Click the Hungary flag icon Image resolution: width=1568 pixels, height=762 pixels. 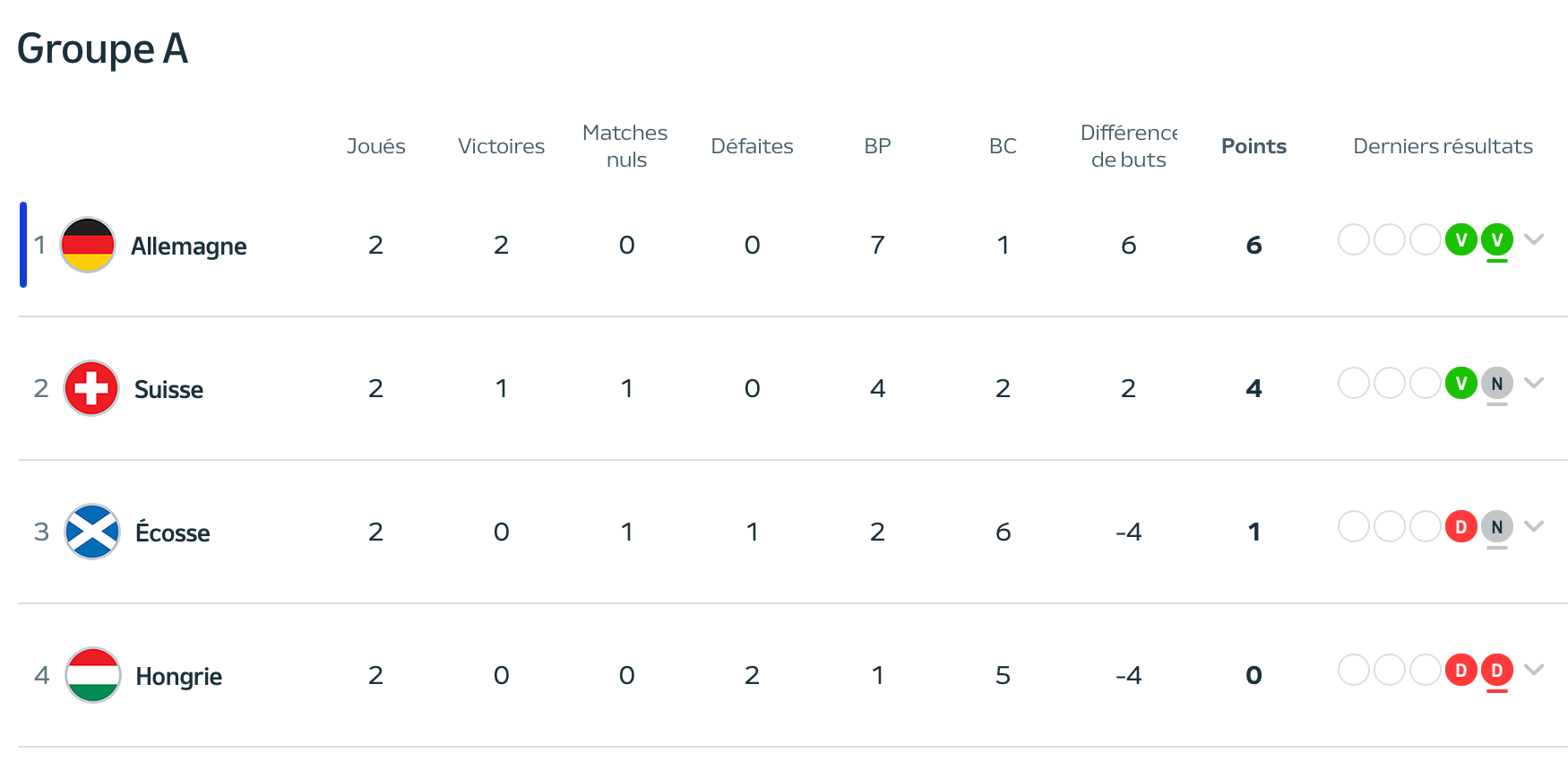(93, 675)
